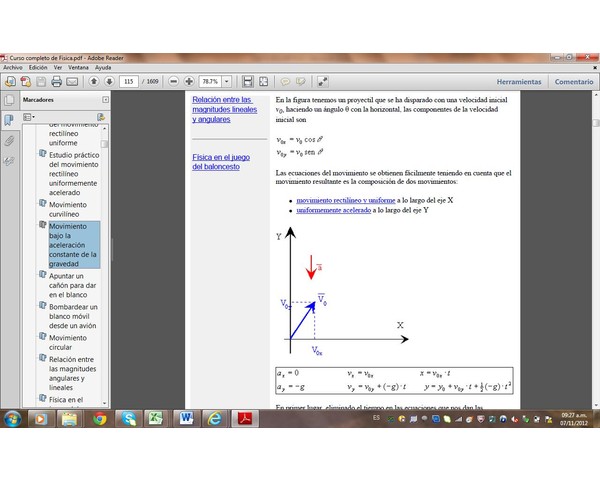
Task: Switch to read mode with expand arrows icon
Action: pyautogui.click(x=323, y=82)
